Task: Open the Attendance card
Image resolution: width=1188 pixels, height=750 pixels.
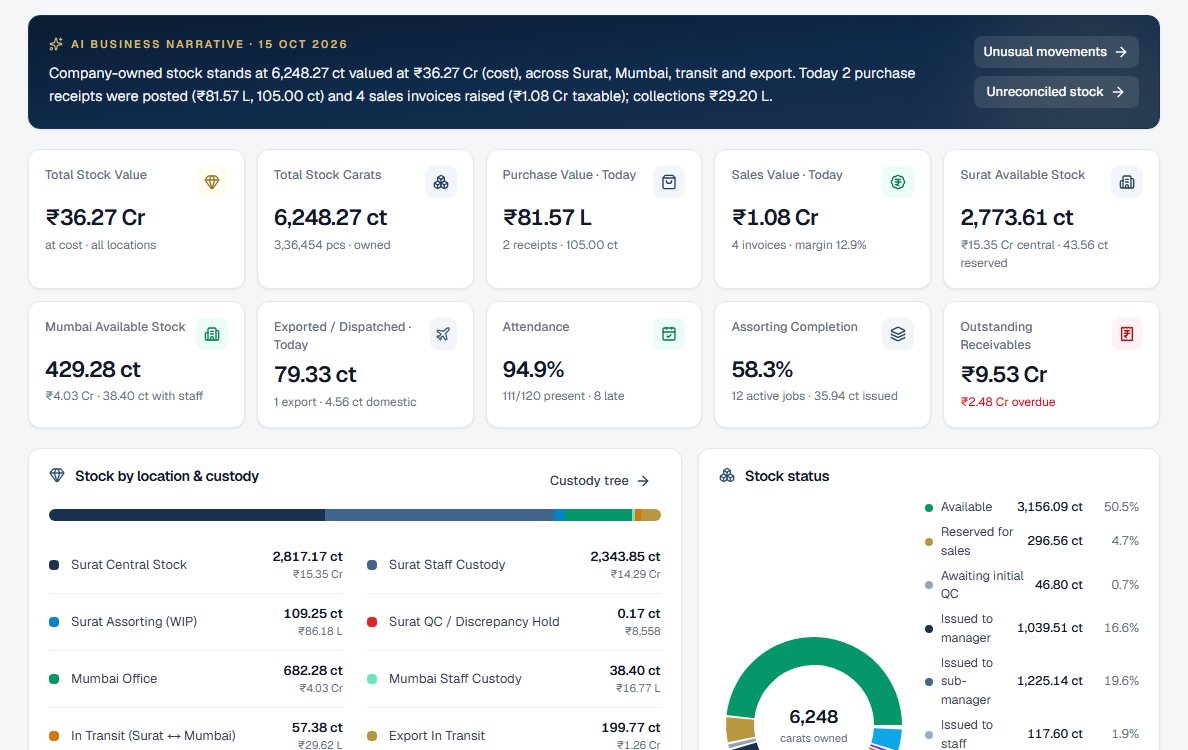Action: click(594, 364)
